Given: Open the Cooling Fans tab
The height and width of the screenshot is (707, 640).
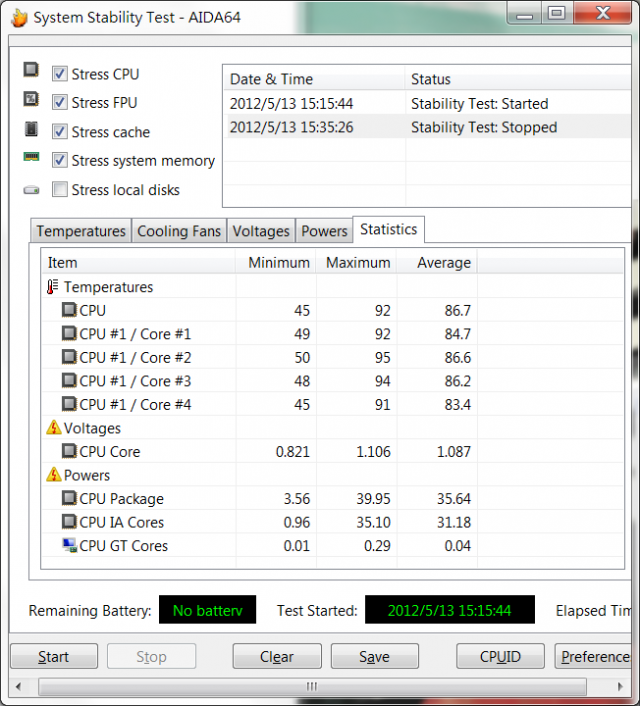Looking at the screenshot, I should click(179, 231).
